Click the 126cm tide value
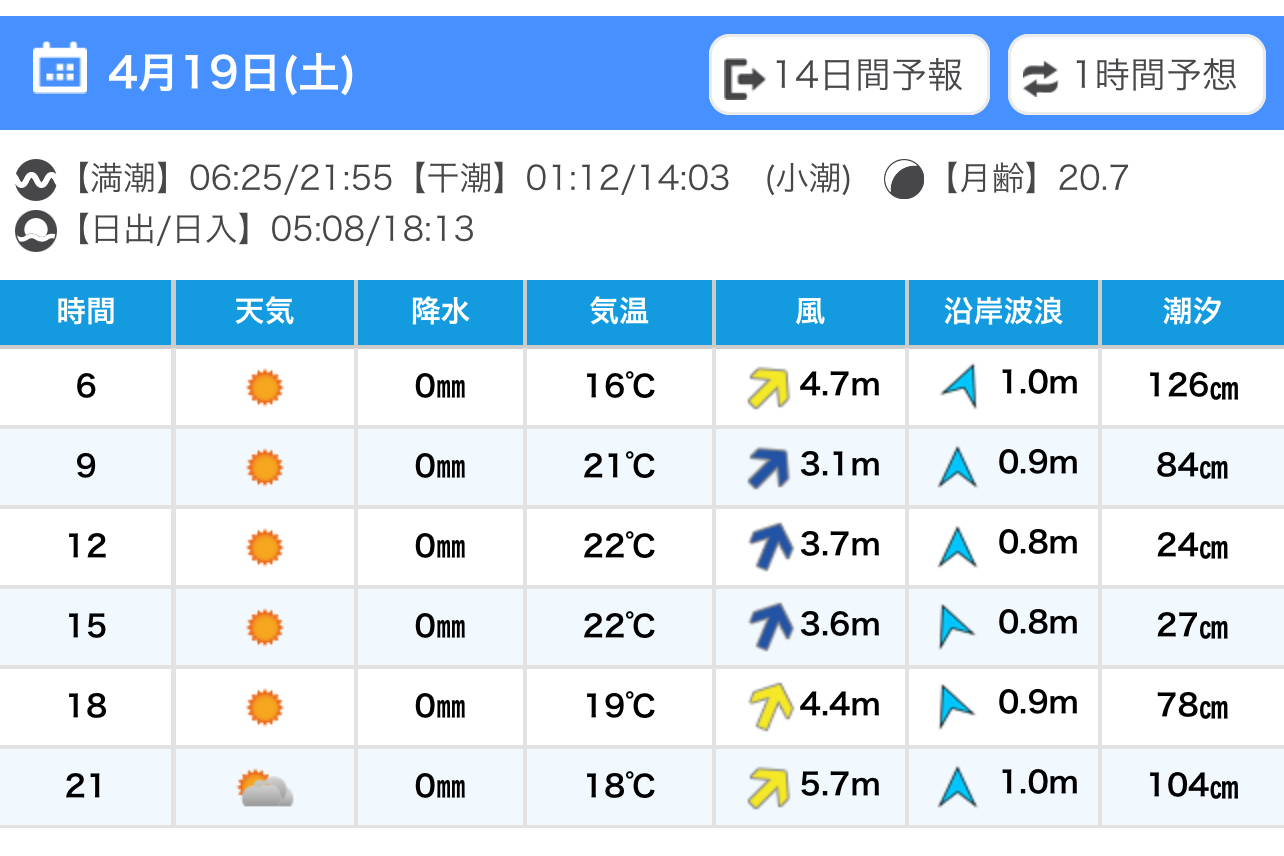This screenshot has width=1284, height=856. (1193, 386)
